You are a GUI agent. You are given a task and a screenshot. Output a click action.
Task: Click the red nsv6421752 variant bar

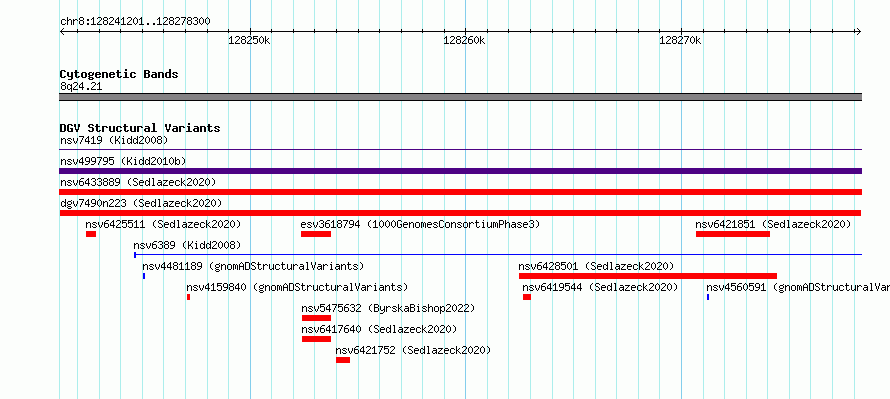pyautogui.click(x=343, y=360)
